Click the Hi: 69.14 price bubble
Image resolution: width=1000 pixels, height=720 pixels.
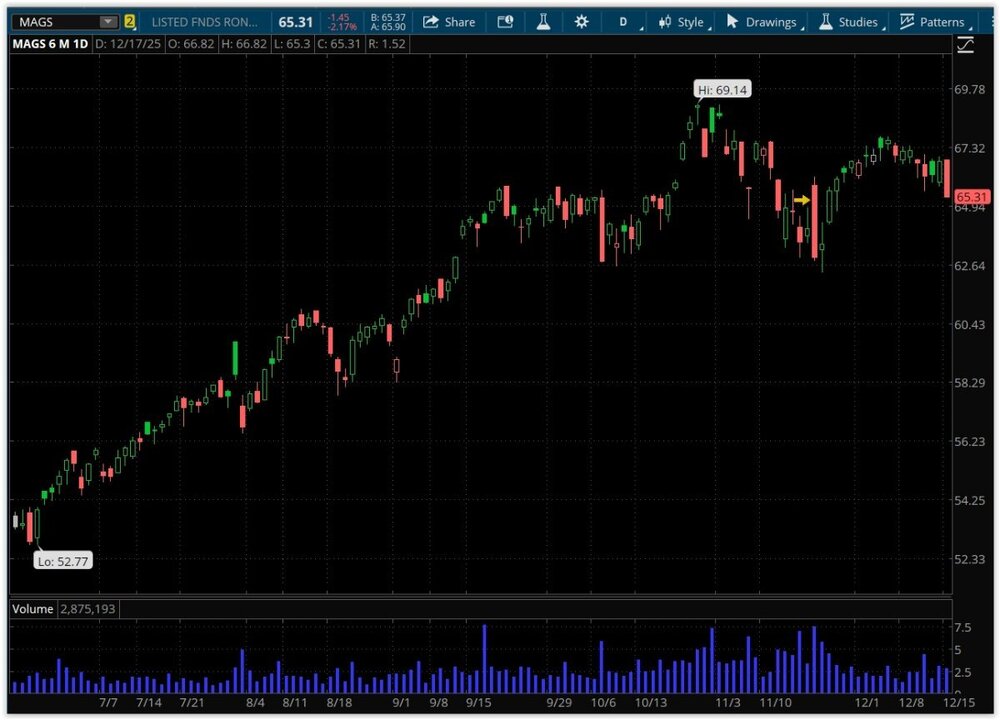point(722,90)
